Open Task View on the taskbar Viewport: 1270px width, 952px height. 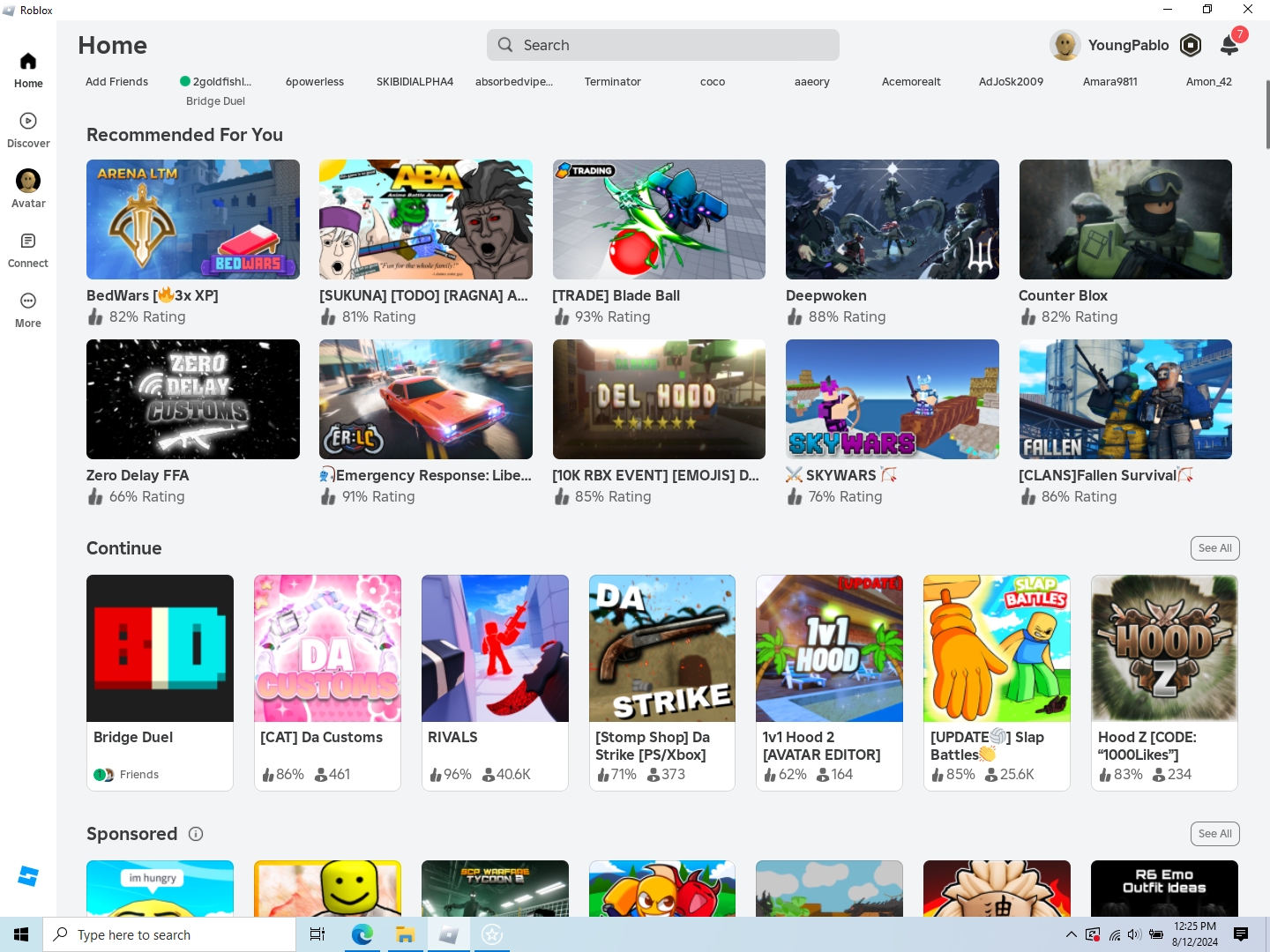pyautogui.click(x=317, y=934)
